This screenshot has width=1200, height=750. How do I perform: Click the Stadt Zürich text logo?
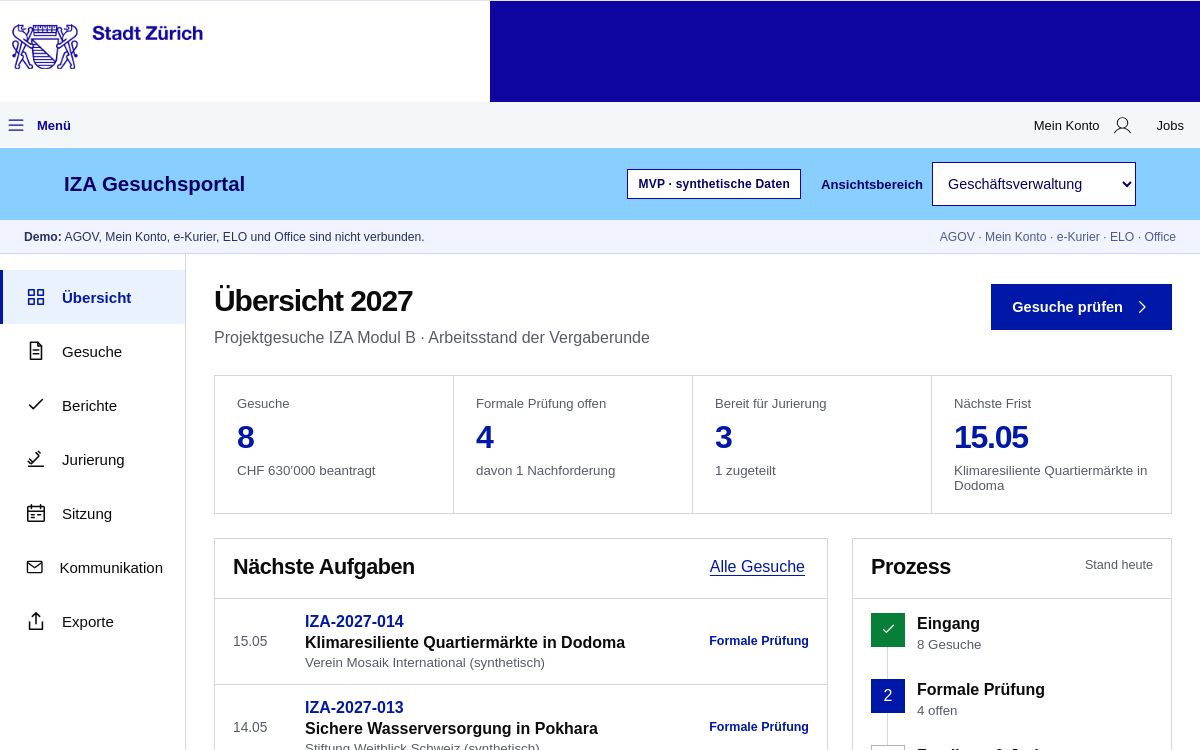(x=147, y=33)
